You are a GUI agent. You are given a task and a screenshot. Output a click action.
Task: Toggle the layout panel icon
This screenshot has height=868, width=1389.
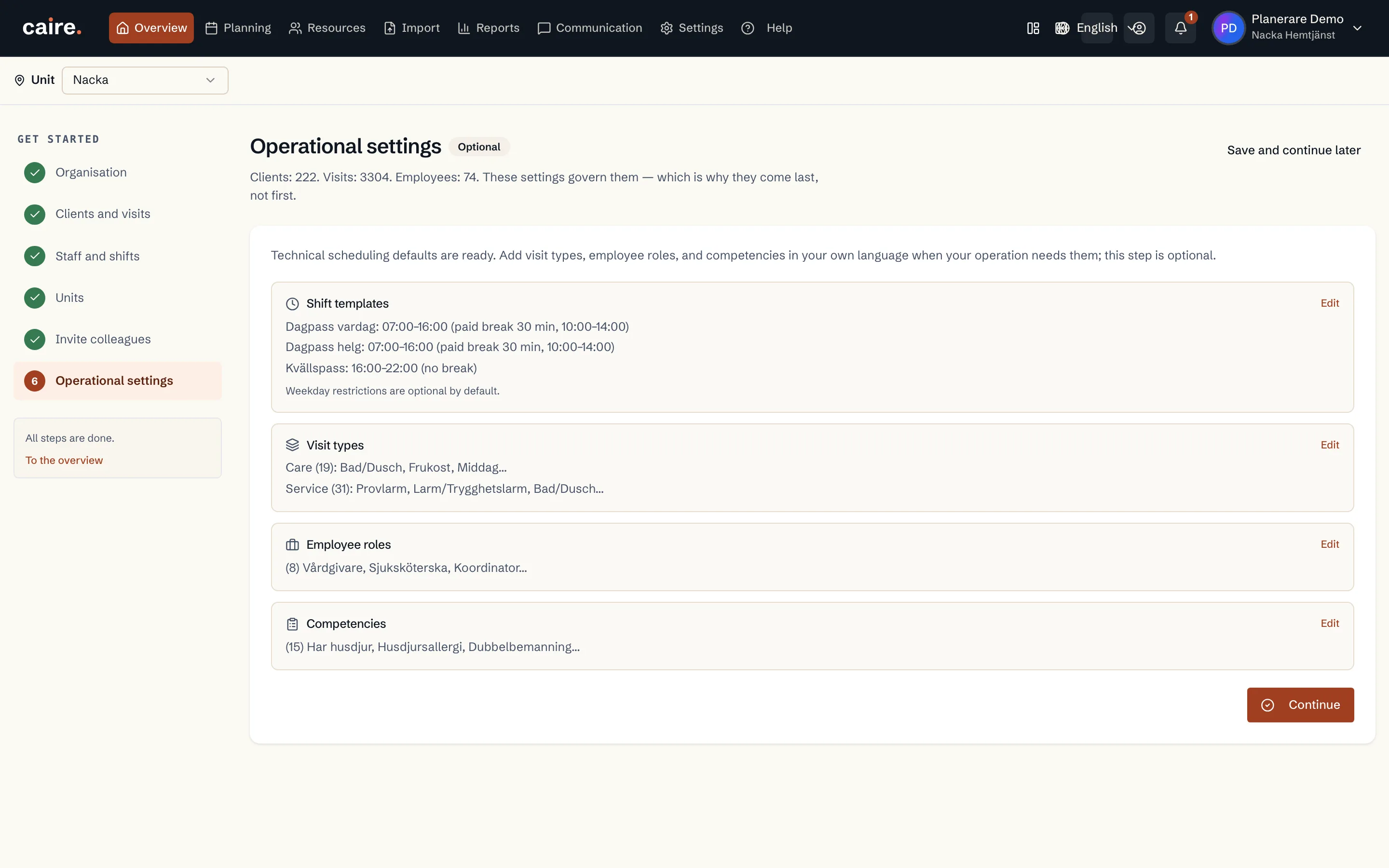1033,28
